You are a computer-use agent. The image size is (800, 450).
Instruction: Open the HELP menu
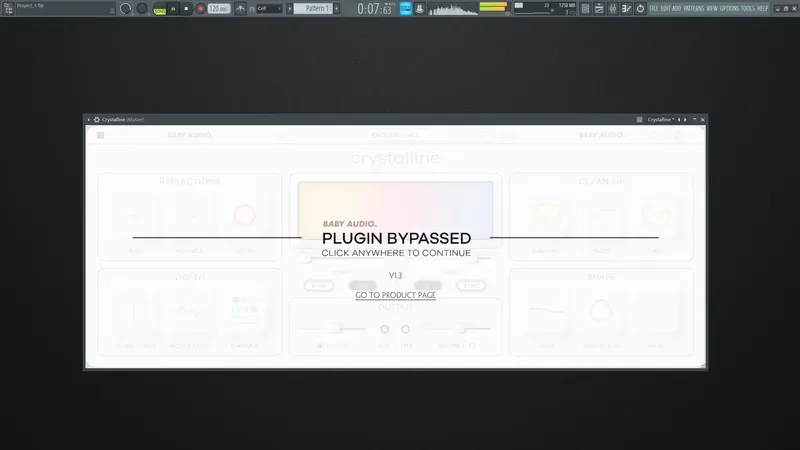click(762, 9)
